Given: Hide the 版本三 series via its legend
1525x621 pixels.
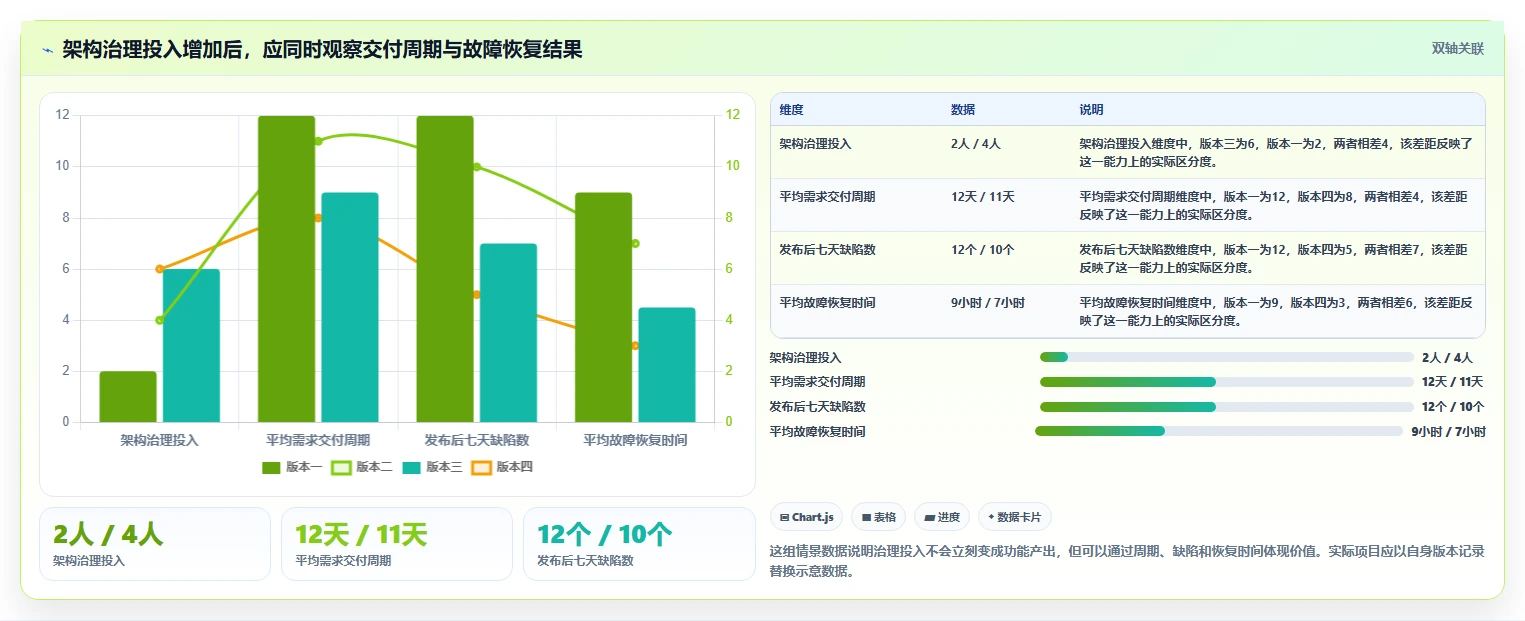Looking at the screenshot, I should [432, 467].
